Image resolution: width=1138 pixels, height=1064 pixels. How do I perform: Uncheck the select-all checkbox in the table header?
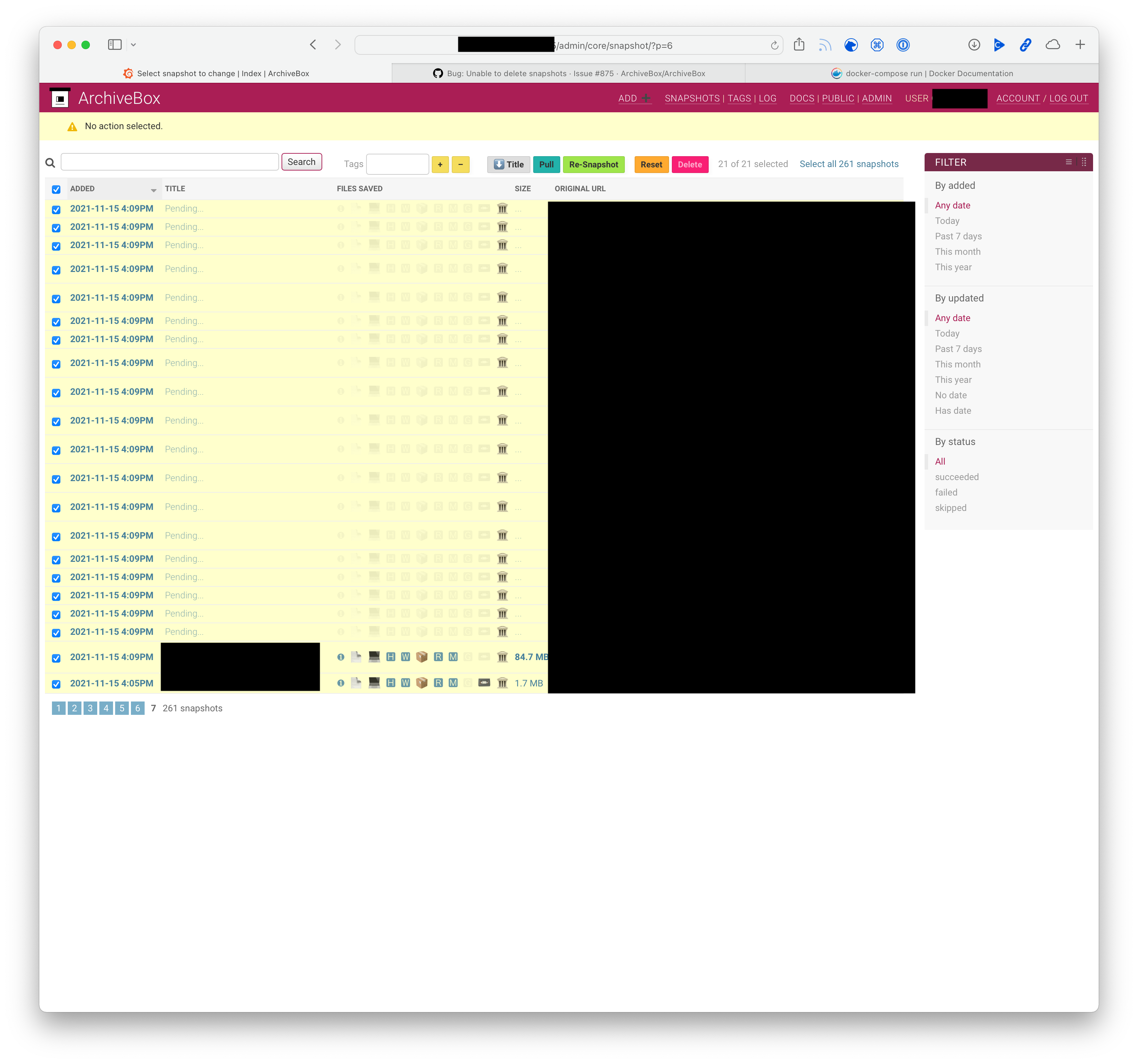56,189
